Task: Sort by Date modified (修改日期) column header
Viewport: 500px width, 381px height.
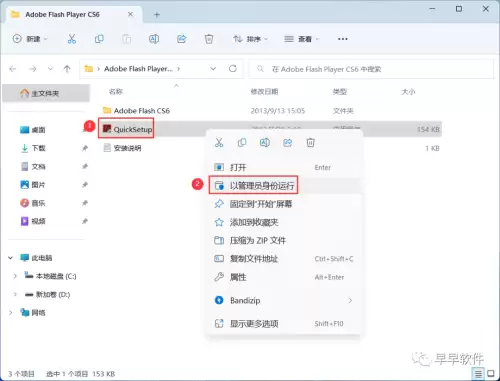Action: coord(264,92)
